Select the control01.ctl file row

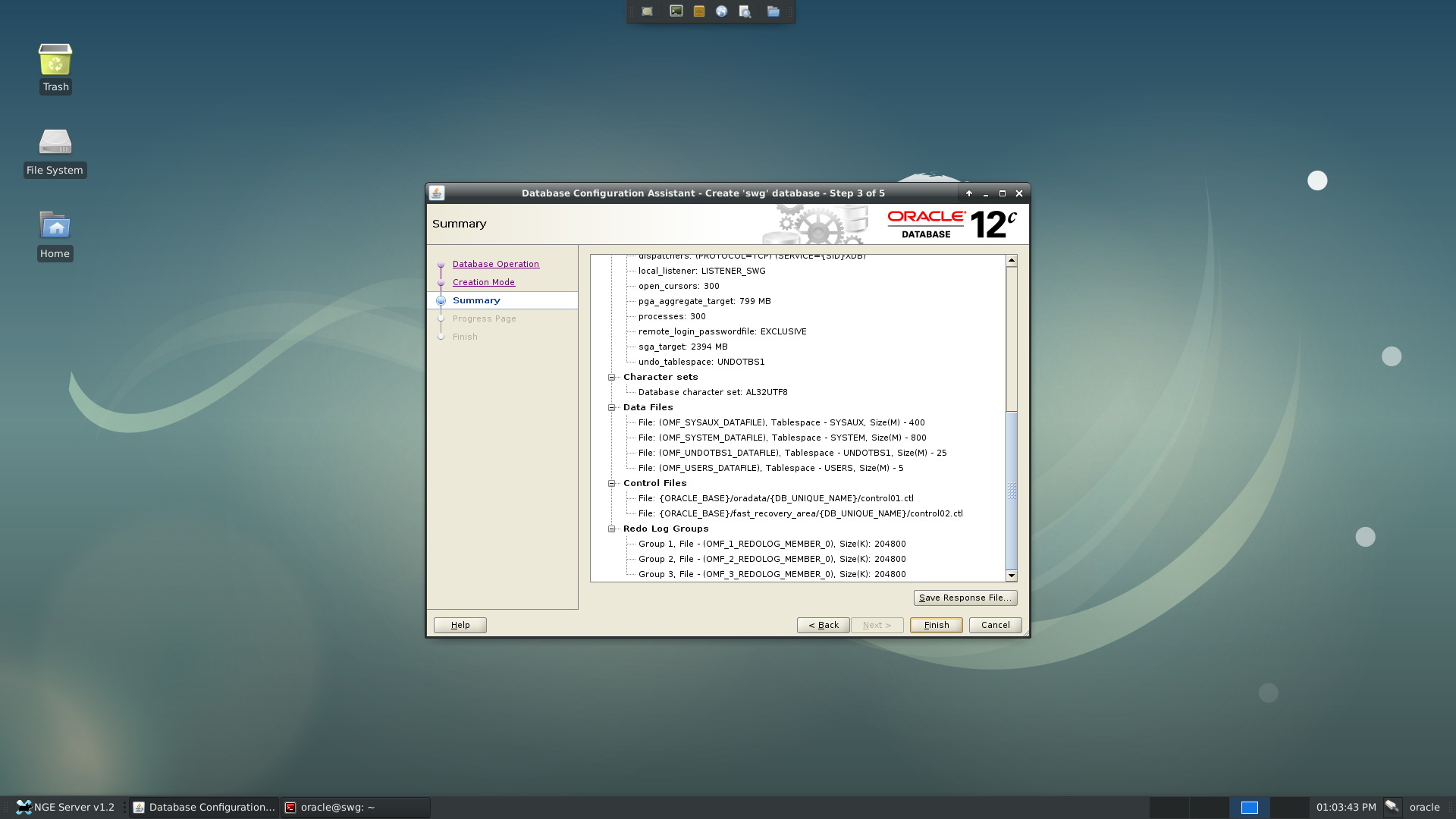point(776,498)
